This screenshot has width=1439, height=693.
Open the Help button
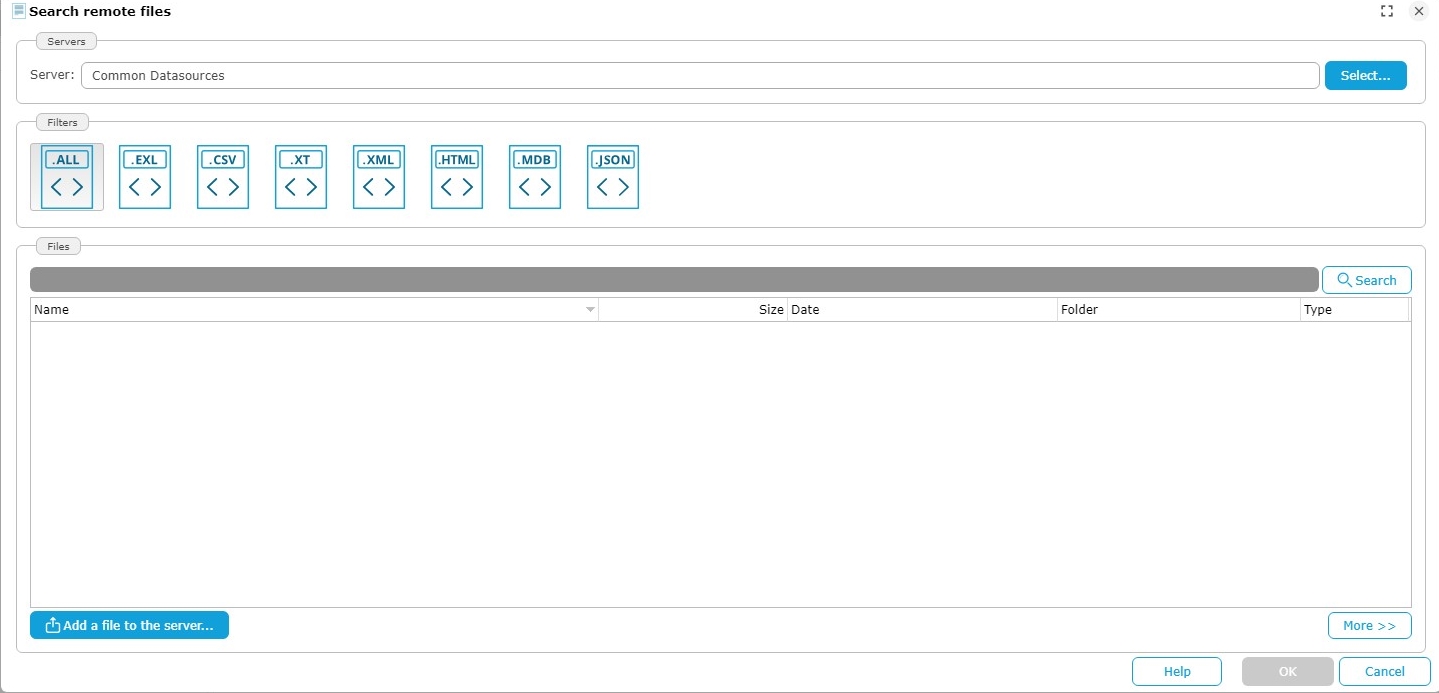coord(1176,671)
